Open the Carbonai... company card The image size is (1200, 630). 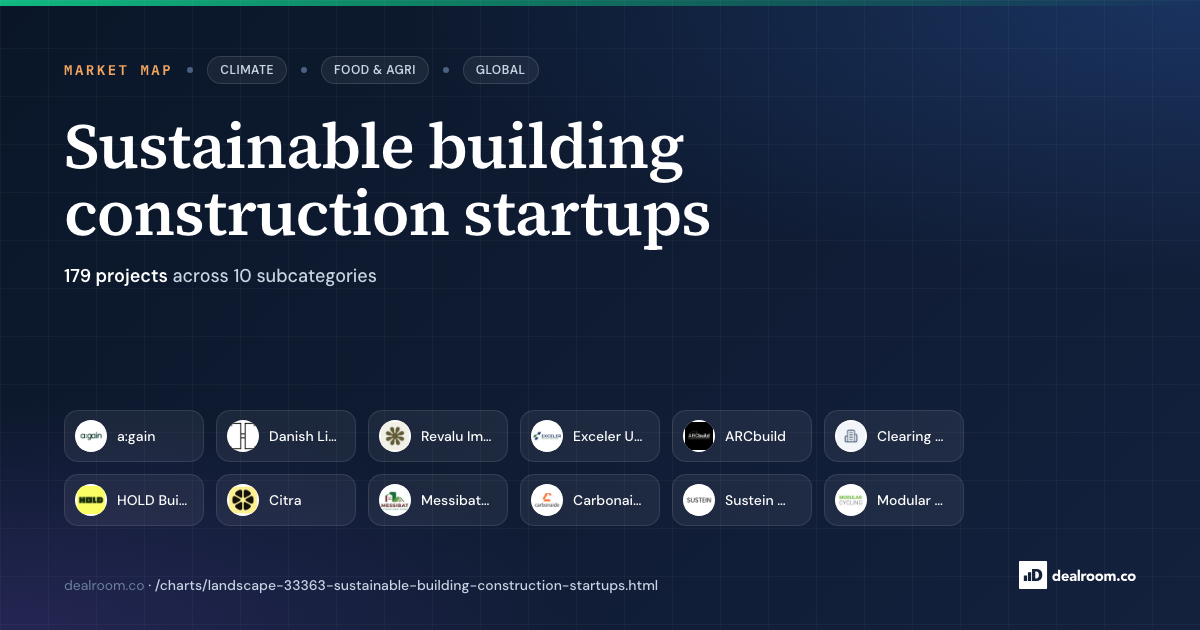point(590,500)
